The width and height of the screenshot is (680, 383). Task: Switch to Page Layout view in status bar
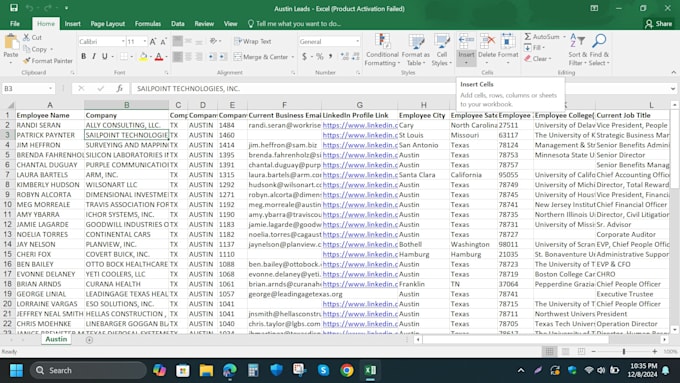566,351
